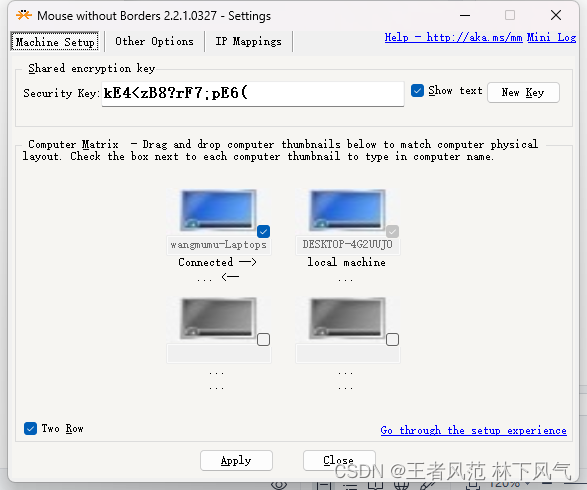The height and width of the screenshot is (490, 587).
Task: Click inside the Security Key field
Action: [253, 94]
